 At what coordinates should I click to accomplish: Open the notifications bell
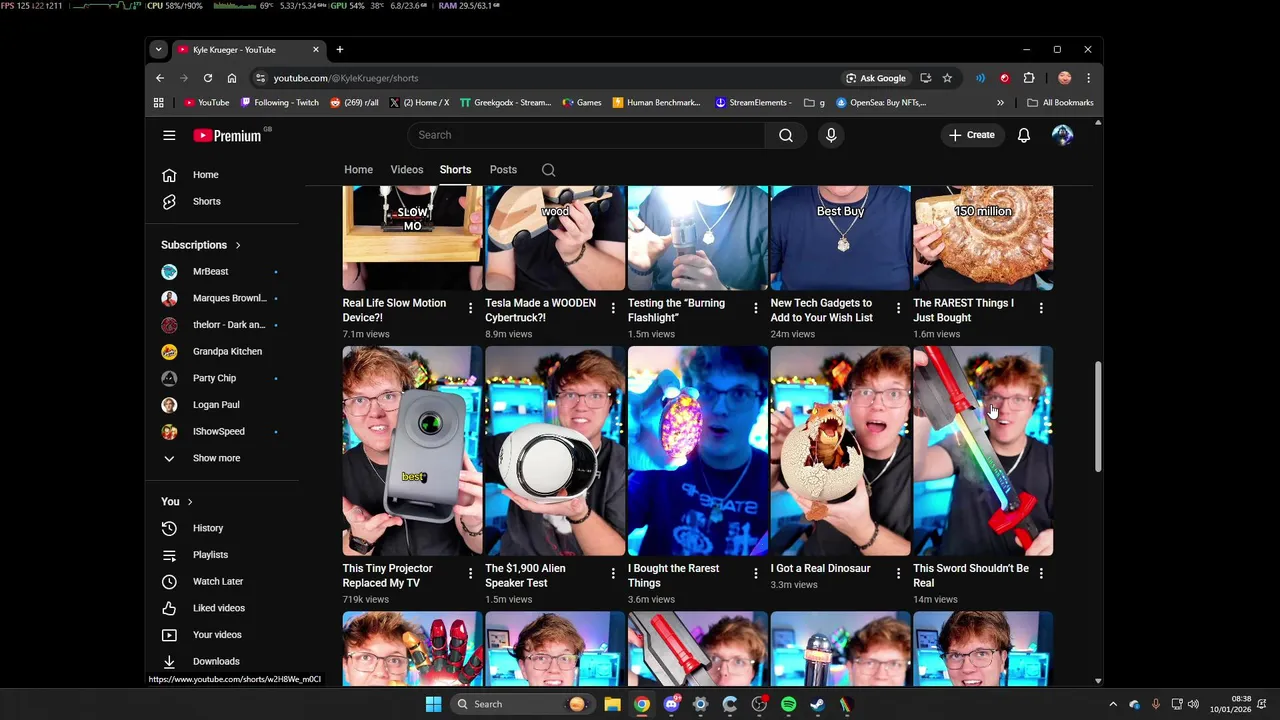click(x=1024, y=135)
